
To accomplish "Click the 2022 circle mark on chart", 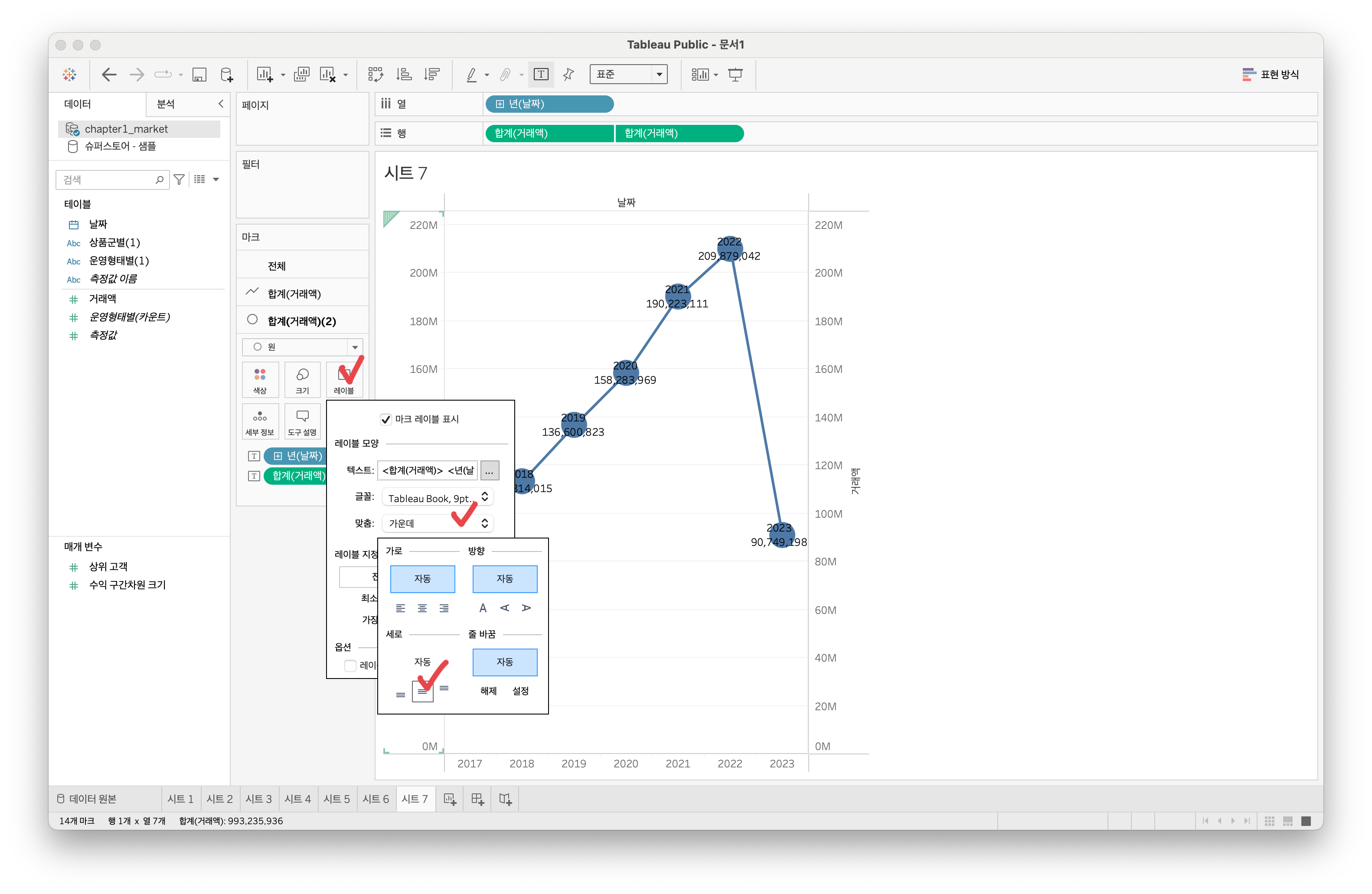I will pyautogui.click(x=729, y=249).
